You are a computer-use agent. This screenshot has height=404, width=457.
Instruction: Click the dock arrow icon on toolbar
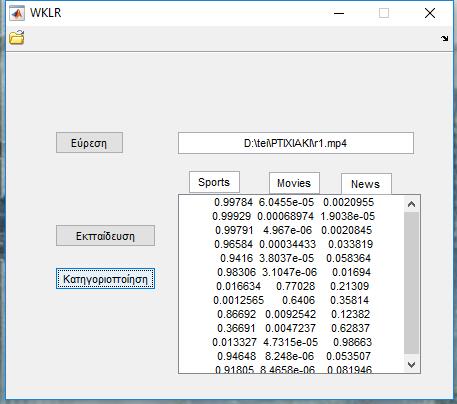pyautogui.click(x=444, y=38)
